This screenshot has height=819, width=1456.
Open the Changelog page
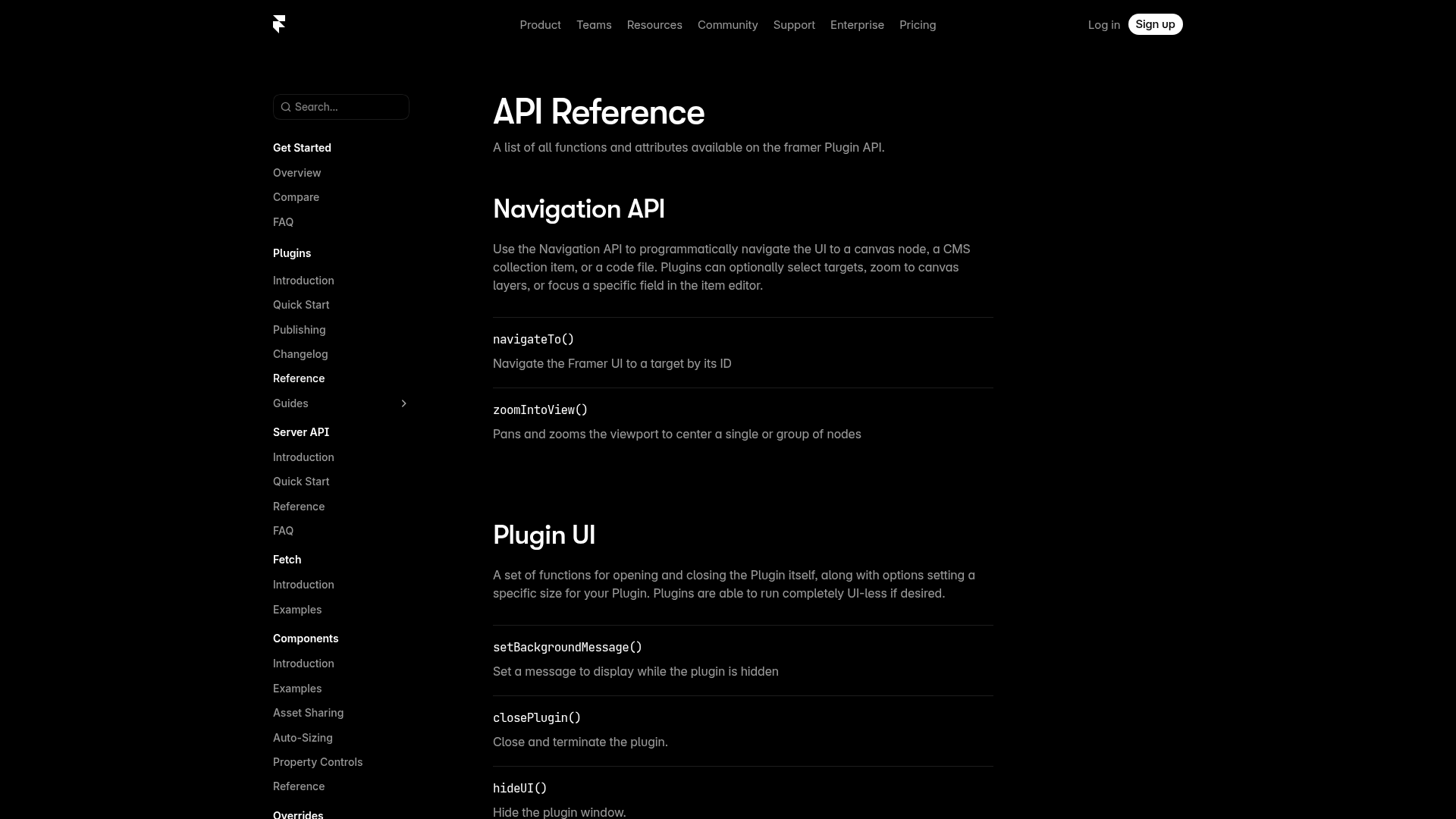(x=300, y=354)
